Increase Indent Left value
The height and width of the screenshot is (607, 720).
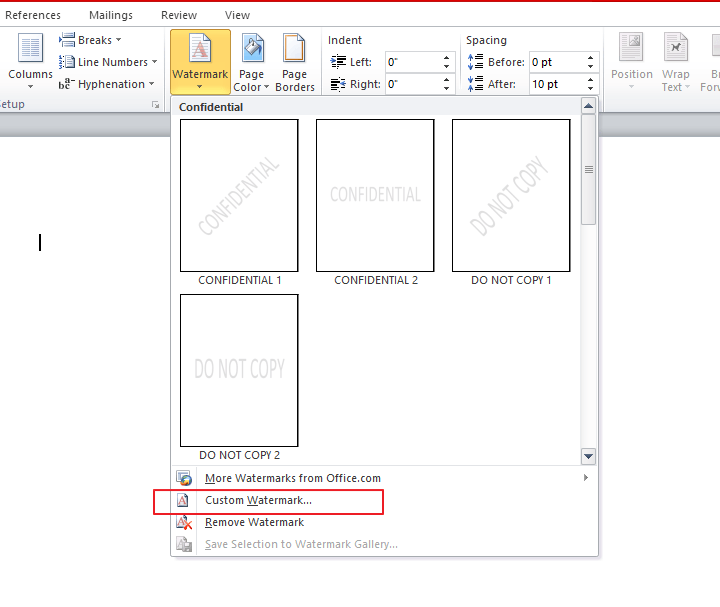[446, 57]
